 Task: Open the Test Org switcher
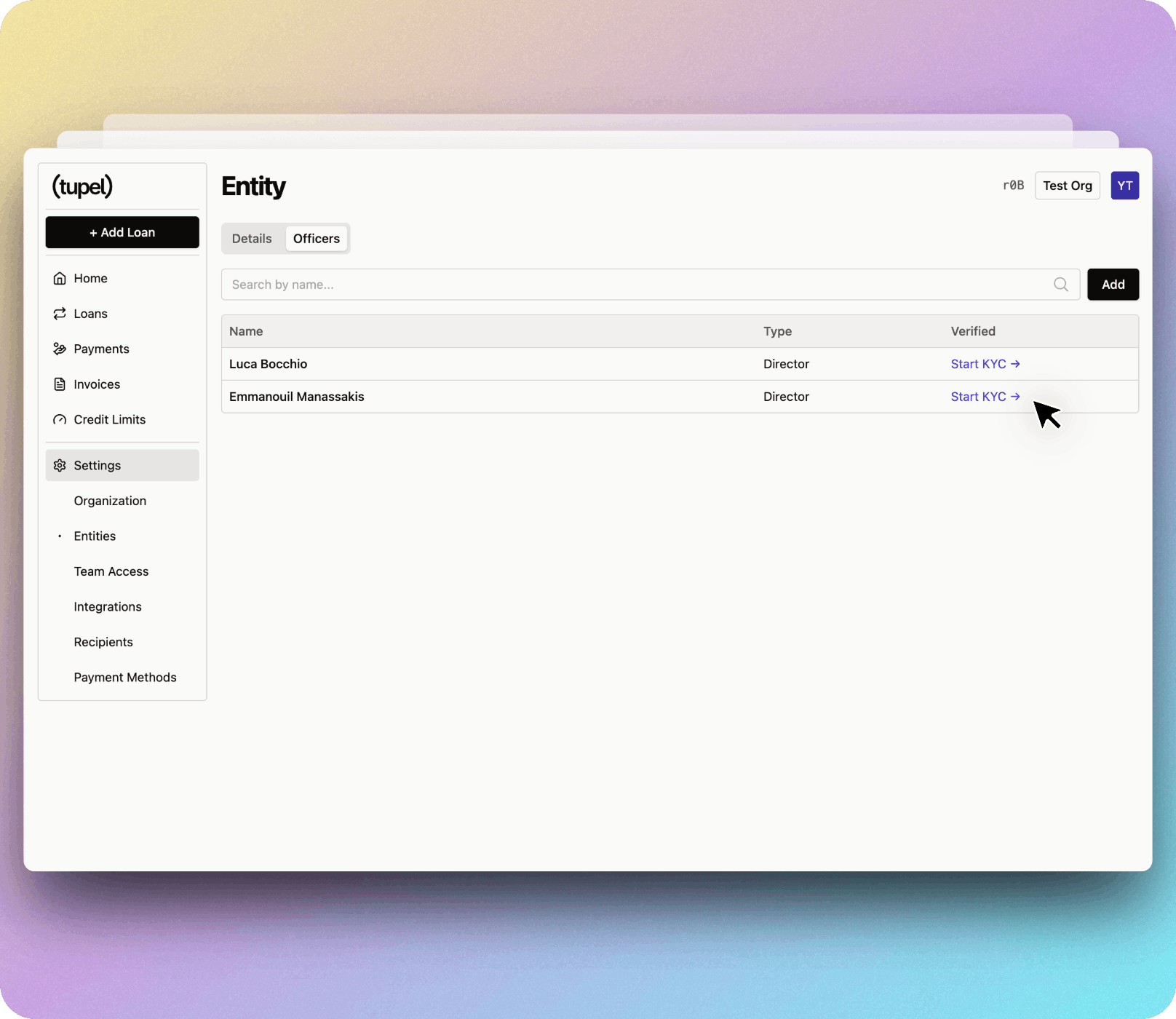coord(1067,186)
